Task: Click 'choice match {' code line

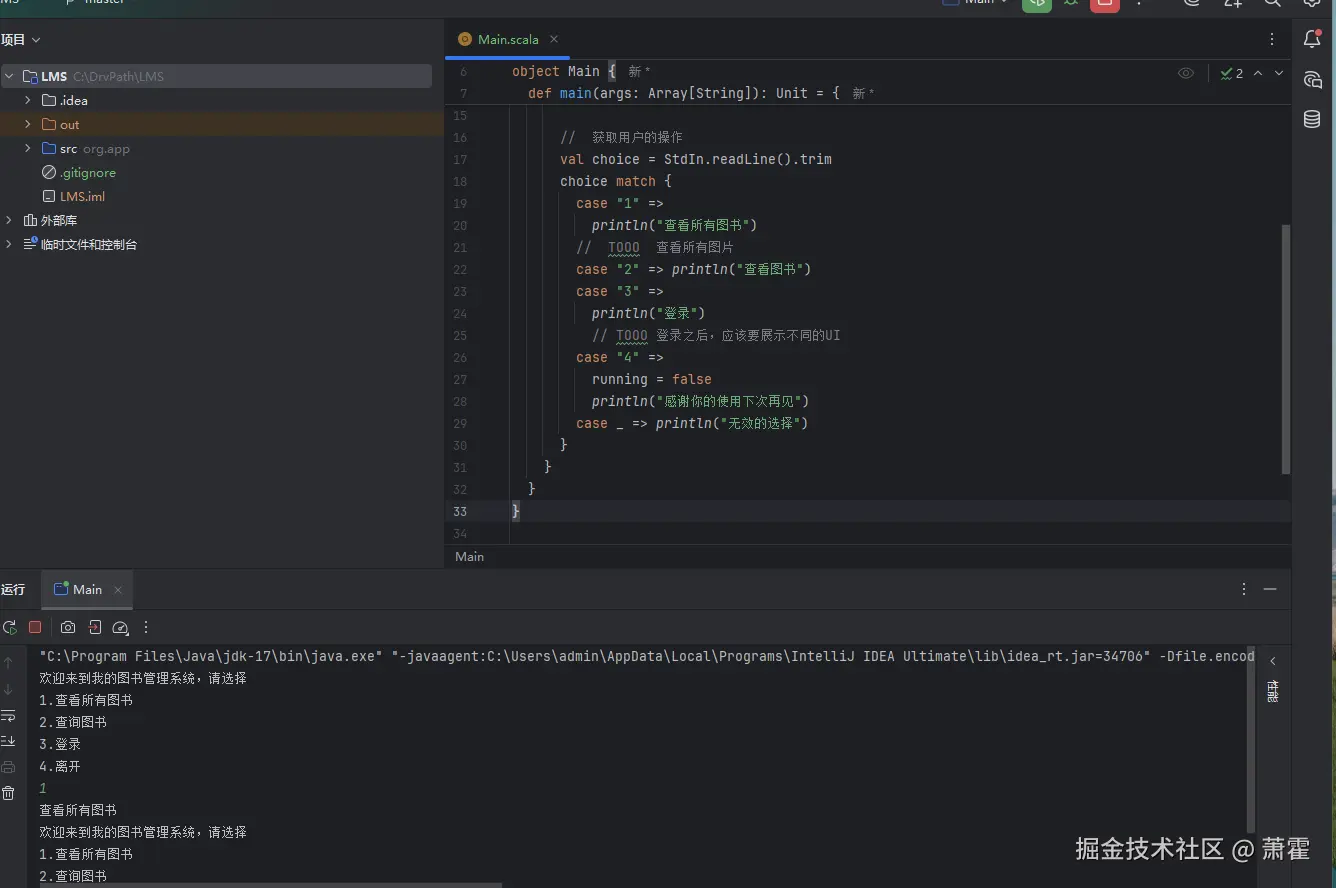Action: (x=616, y=181)
